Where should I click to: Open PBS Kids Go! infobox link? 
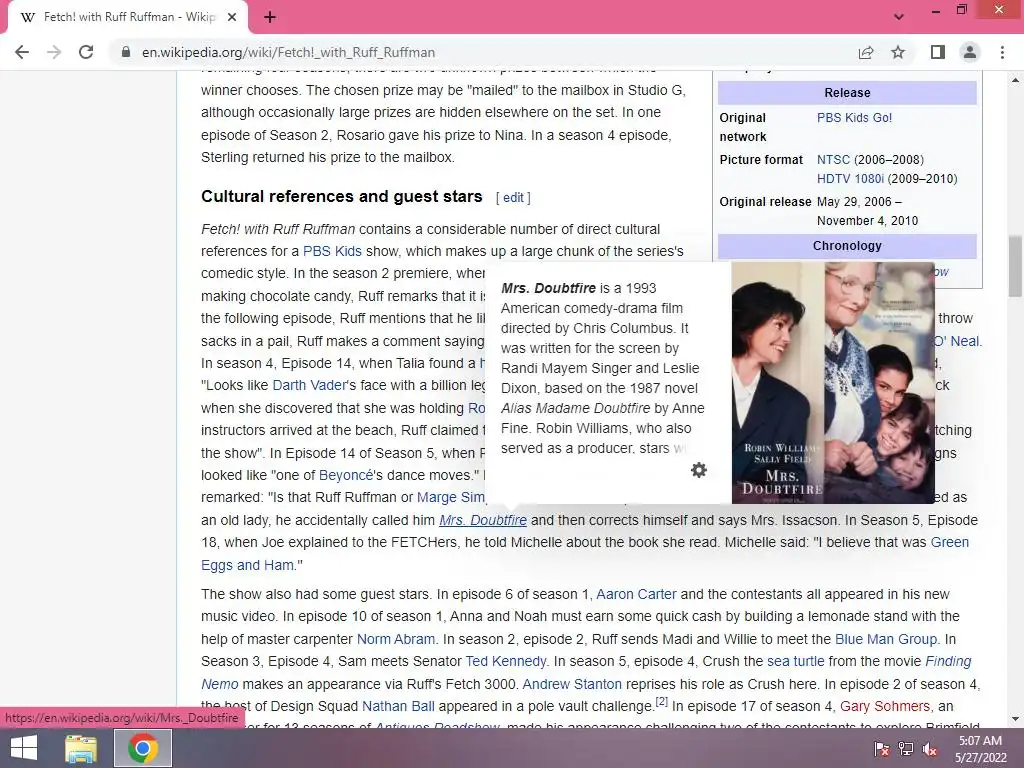(x=854, y=118)
